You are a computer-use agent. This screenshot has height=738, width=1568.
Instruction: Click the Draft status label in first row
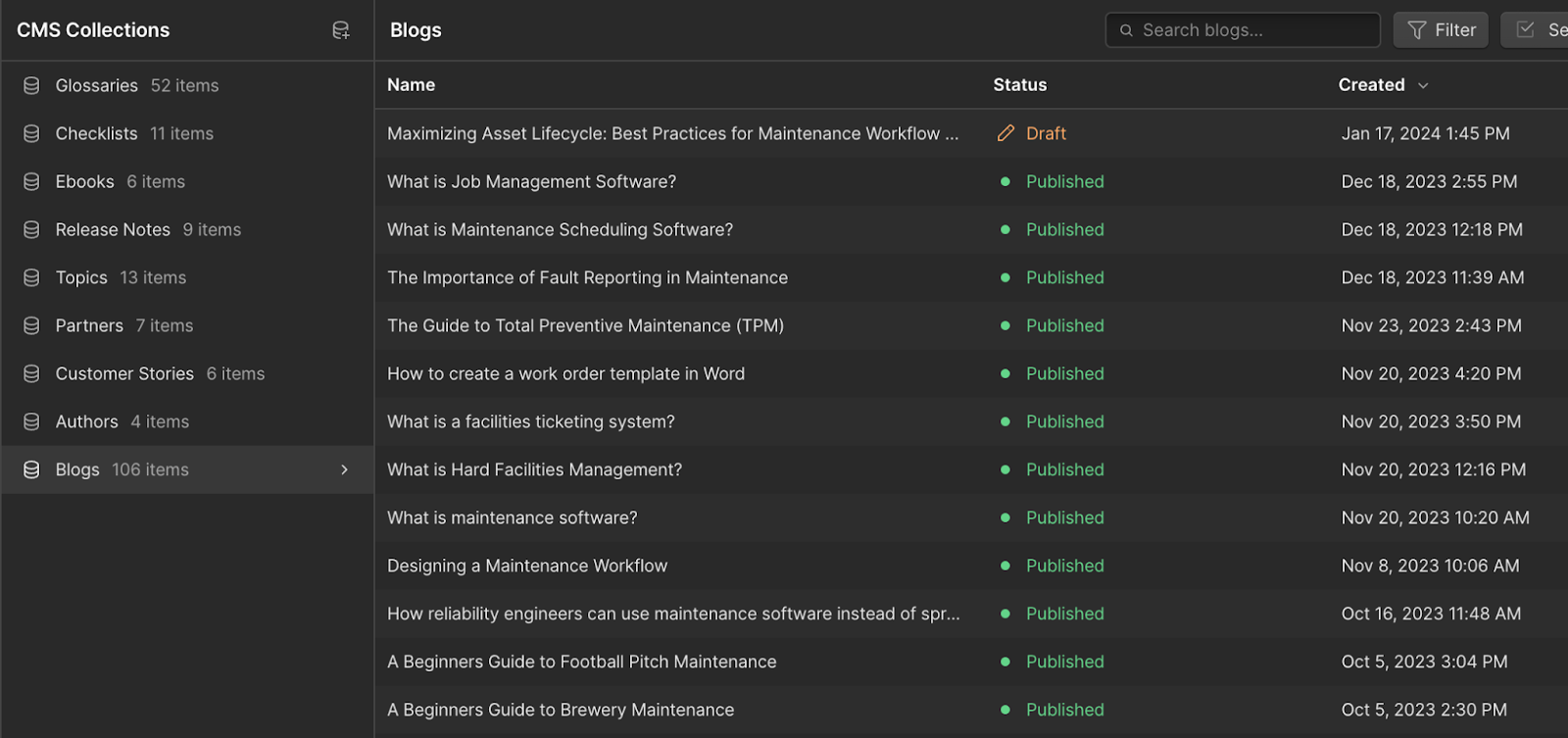tap(1046, 133)
